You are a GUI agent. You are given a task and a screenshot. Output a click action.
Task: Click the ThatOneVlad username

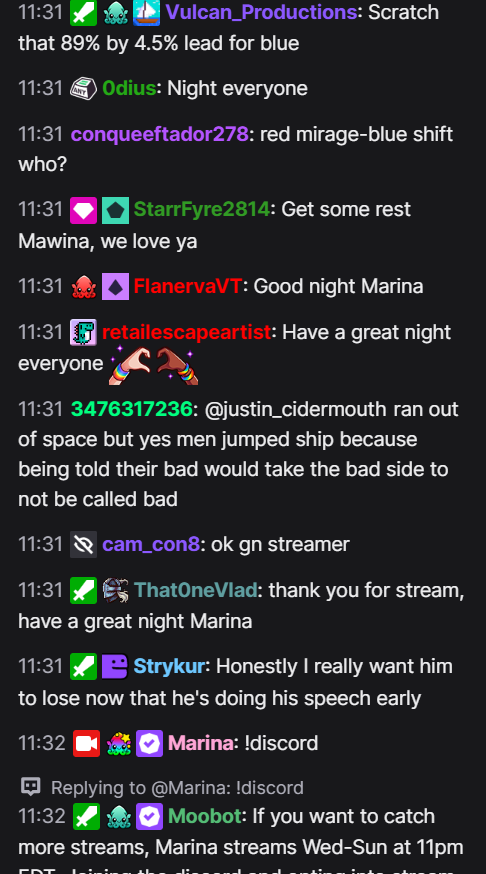196,590
